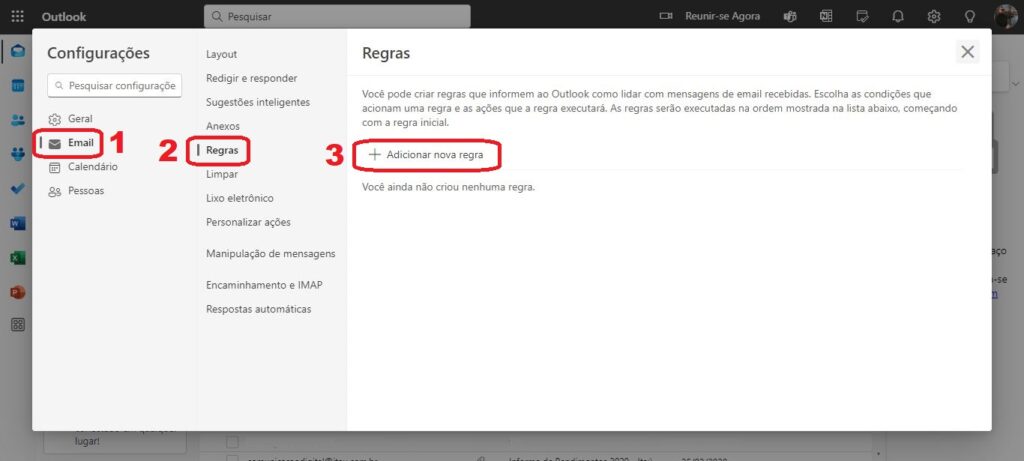The width and height of the screenshot is (1024, 461).
Task: Select the Calendário settings category
Action: (x=92, y=167)
